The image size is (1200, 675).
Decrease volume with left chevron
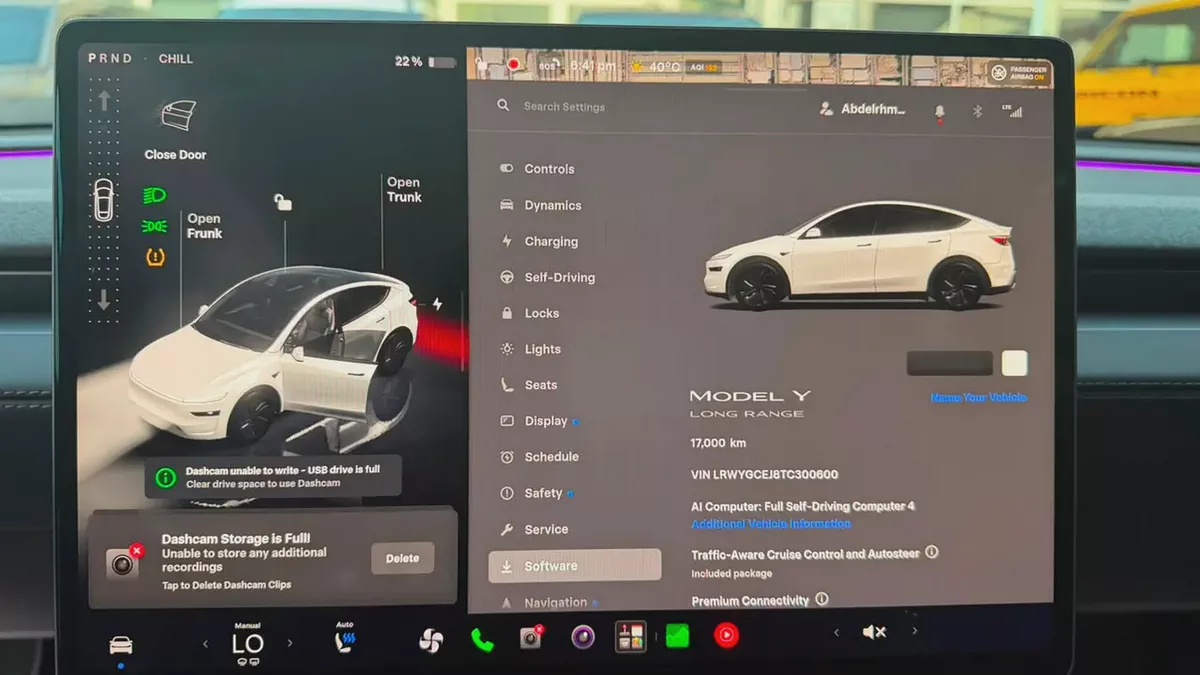tap(837, 631)
